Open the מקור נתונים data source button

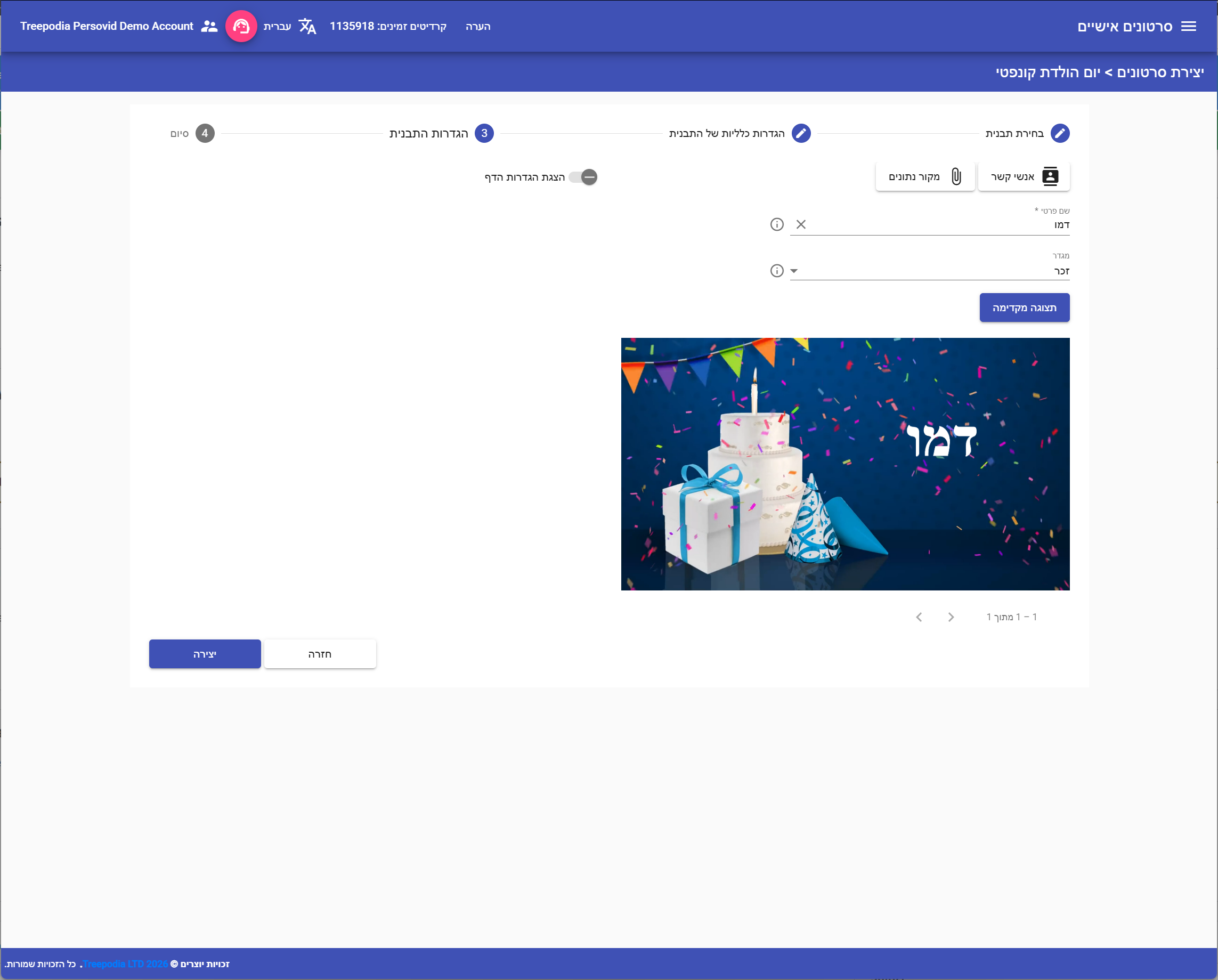pyautogui.click(x=925, y=177)
